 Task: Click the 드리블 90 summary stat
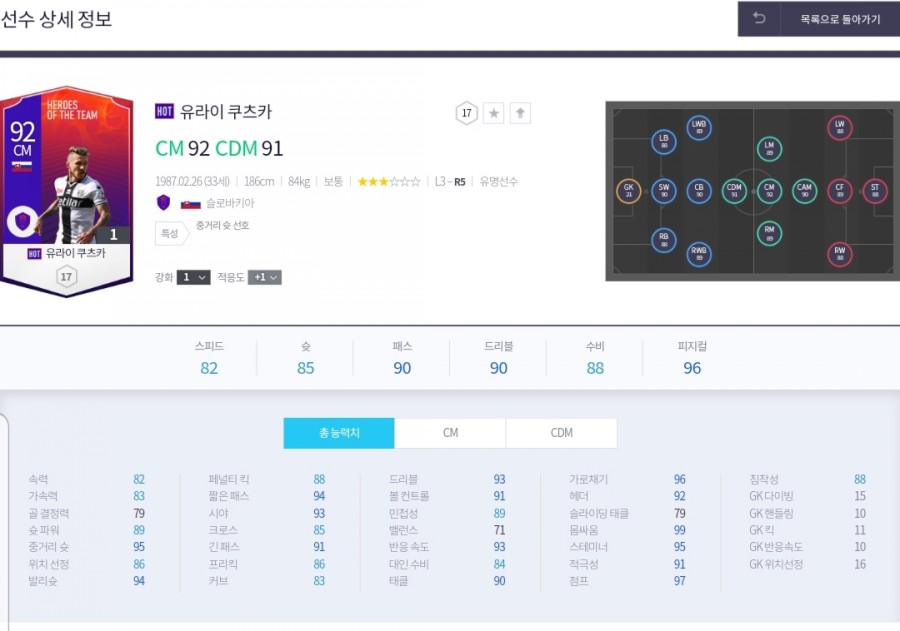(x=498, y=358)
